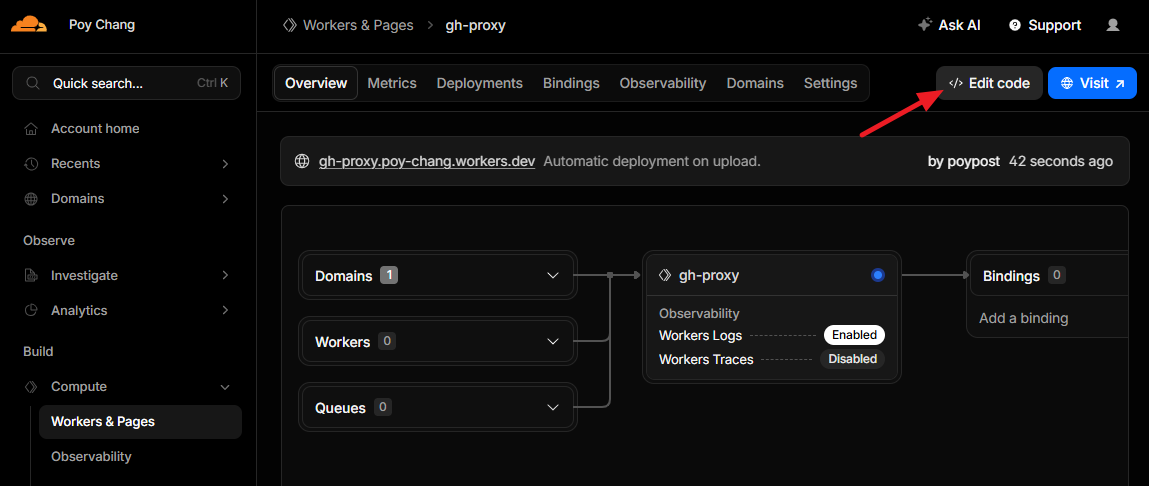Click the Visit button

pos(1092,84)
